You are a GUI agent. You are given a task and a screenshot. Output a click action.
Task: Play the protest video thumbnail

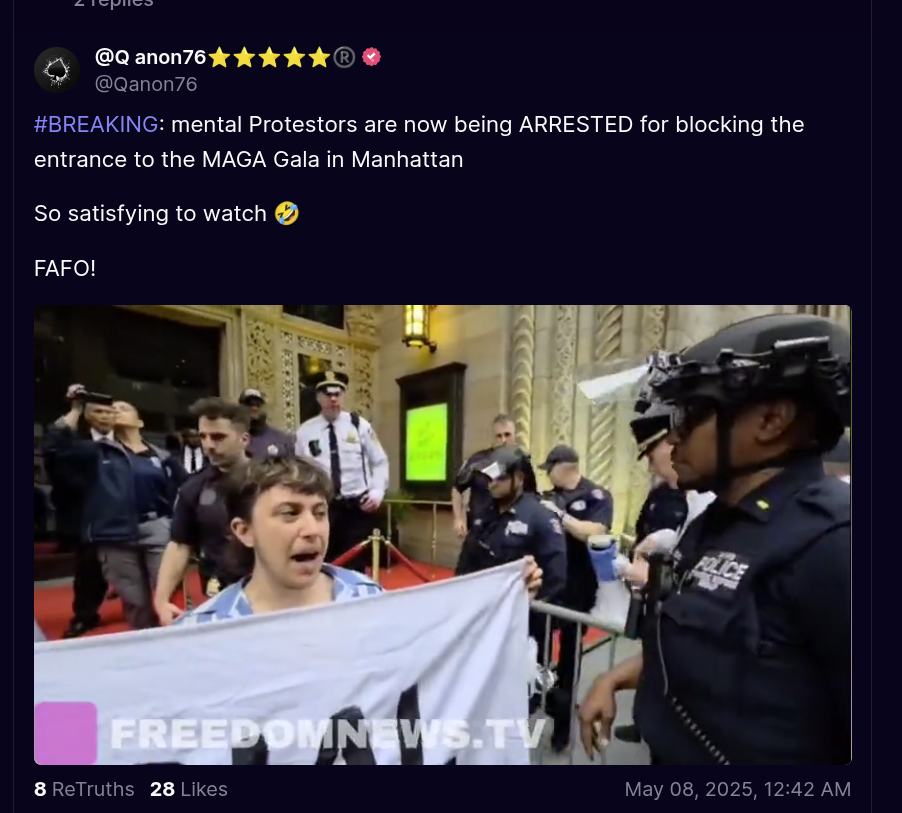tap(442, 535)
